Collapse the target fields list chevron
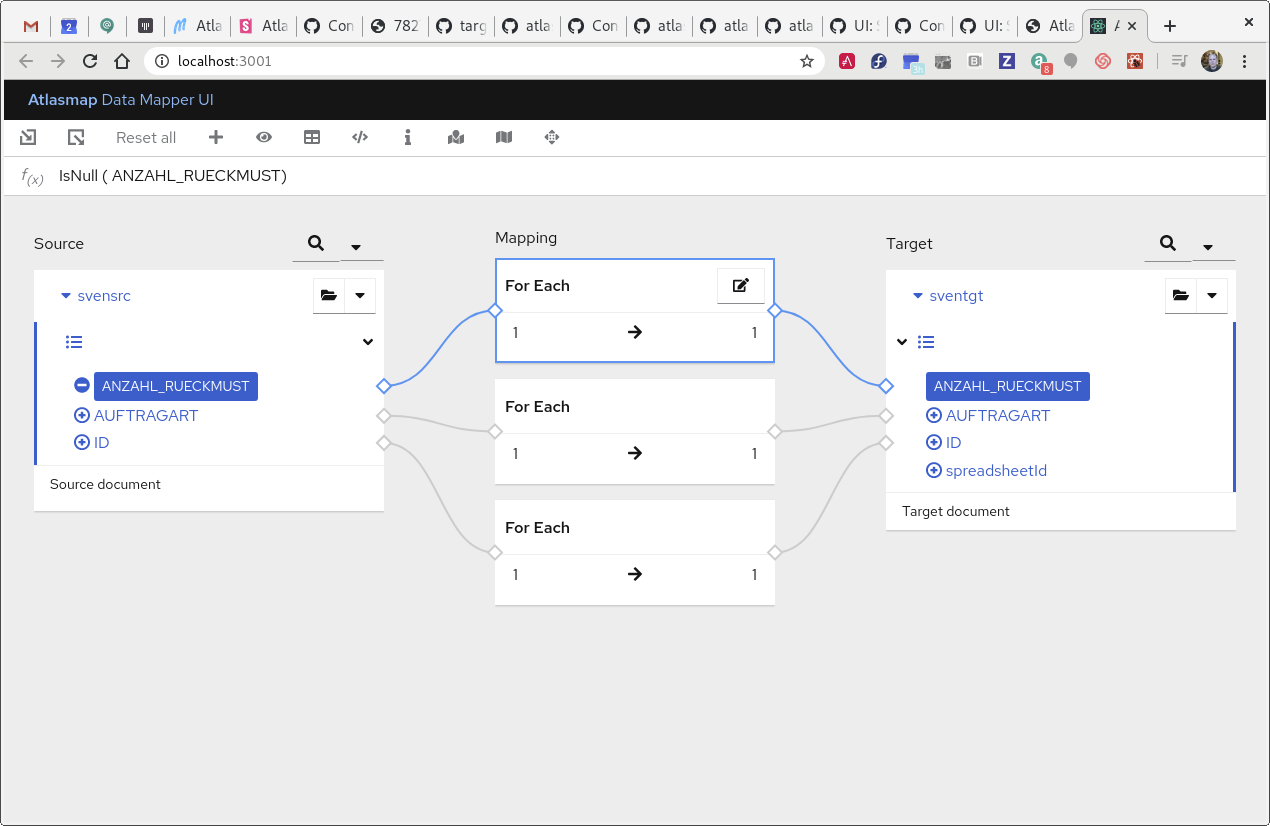Image resolution: width=1270 pixels, height=826 pixels. point(901,341)
